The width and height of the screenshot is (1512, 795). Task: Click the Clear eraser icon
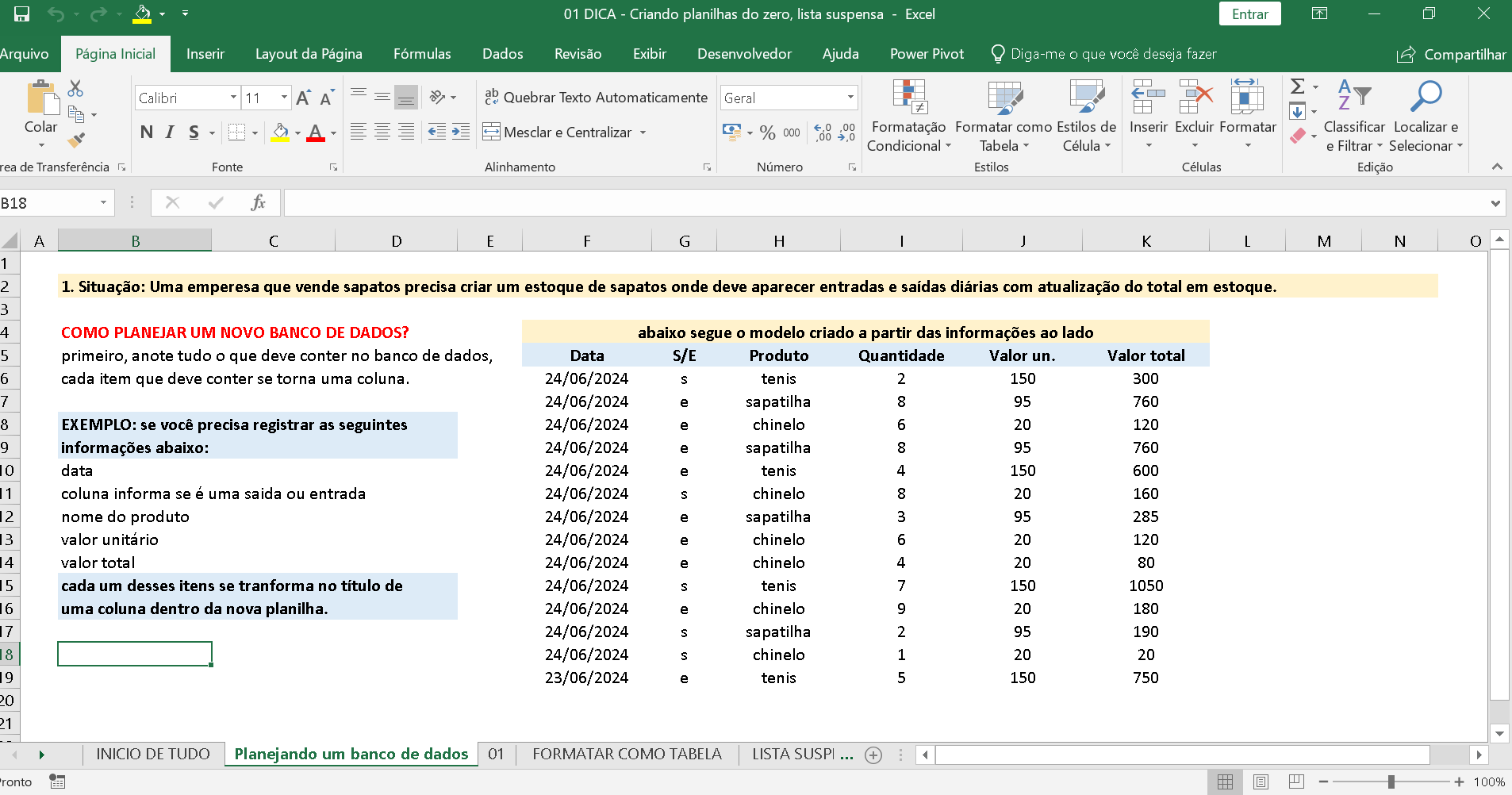1298,136
